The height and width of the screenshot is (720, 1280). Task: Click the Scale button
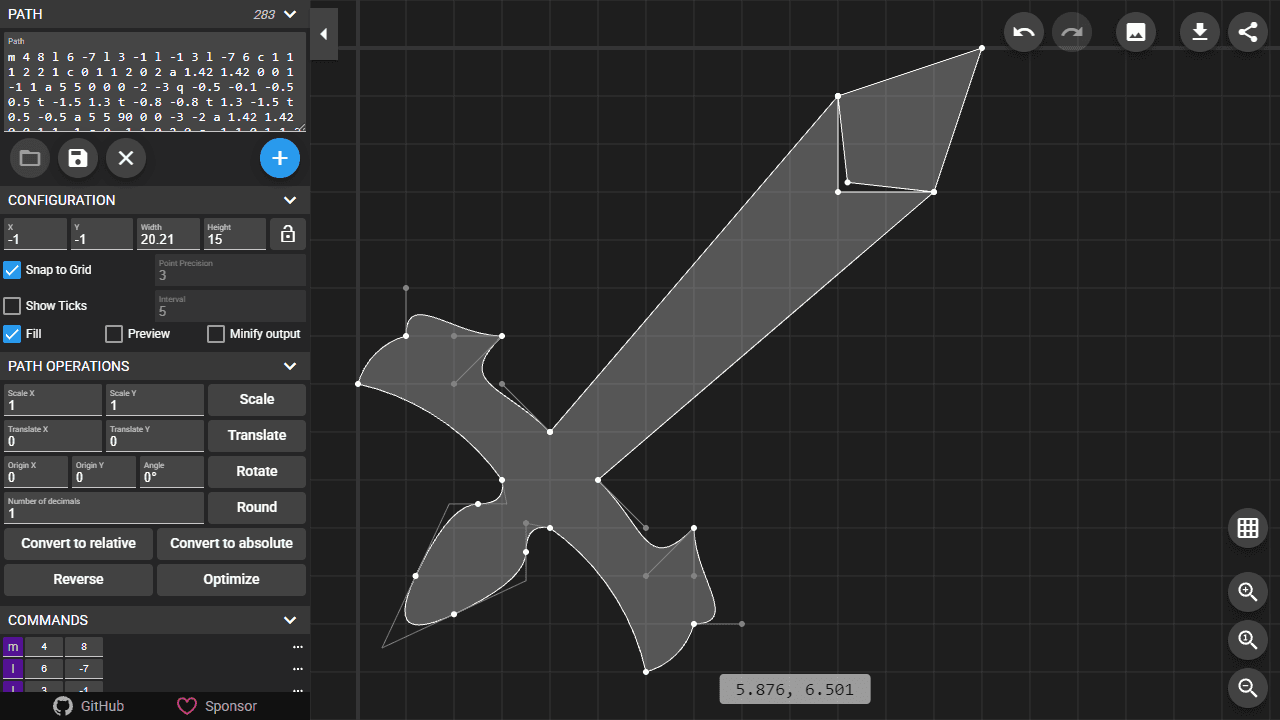pyautogui.click(x=257, y=399)
